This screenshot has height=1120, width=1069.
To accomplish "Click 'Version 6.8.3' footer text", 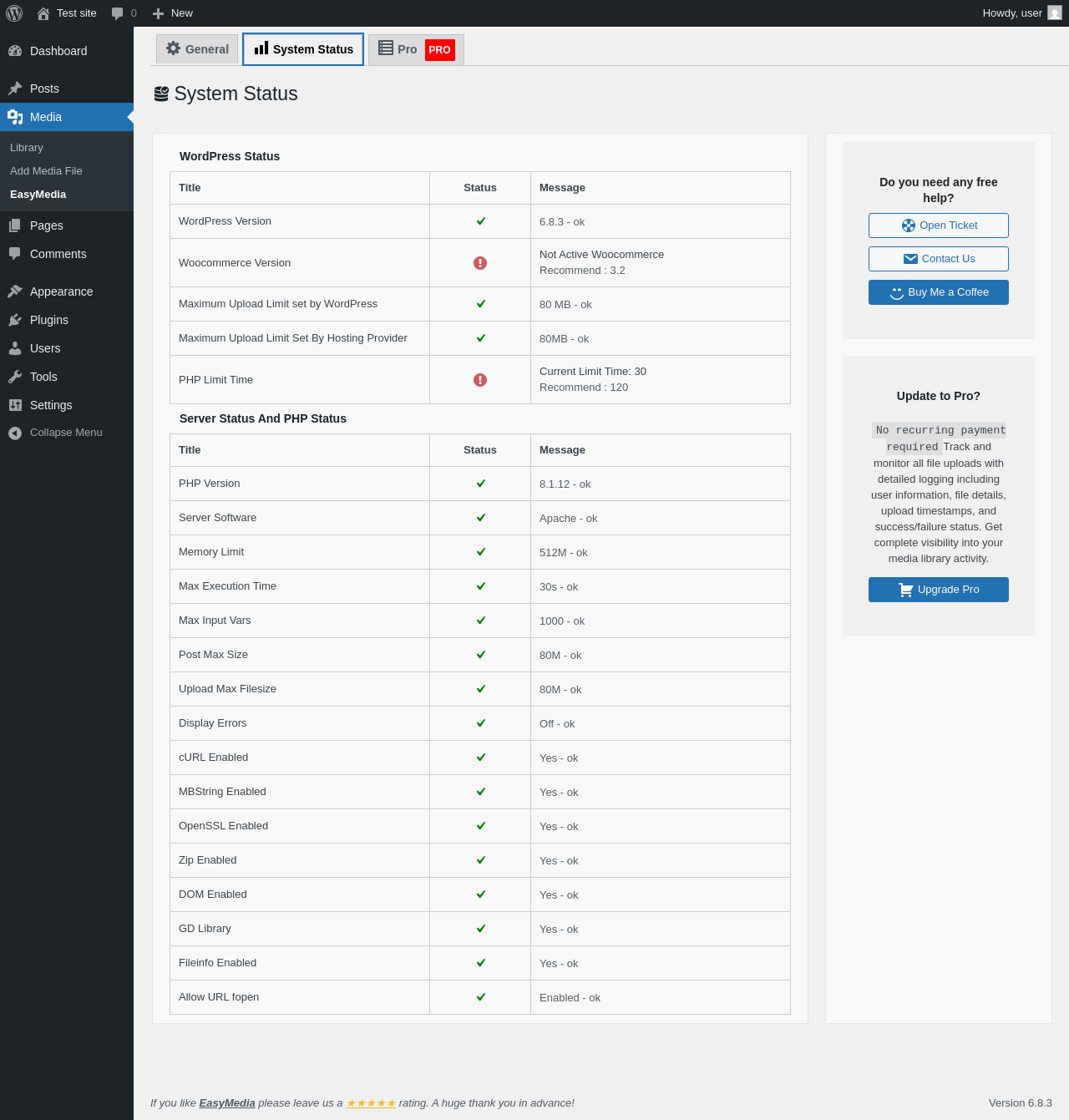I will point(1021,1103).
